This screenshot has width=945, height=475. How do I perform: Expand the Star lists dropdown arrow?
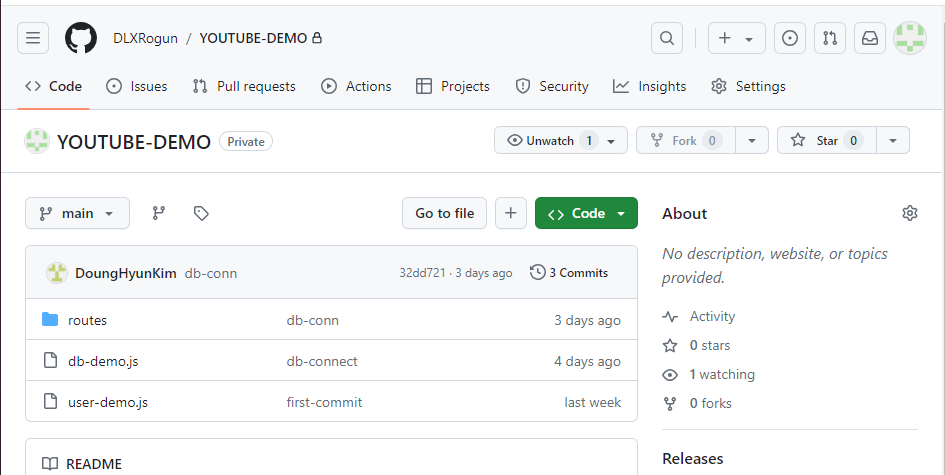[893, 140]
